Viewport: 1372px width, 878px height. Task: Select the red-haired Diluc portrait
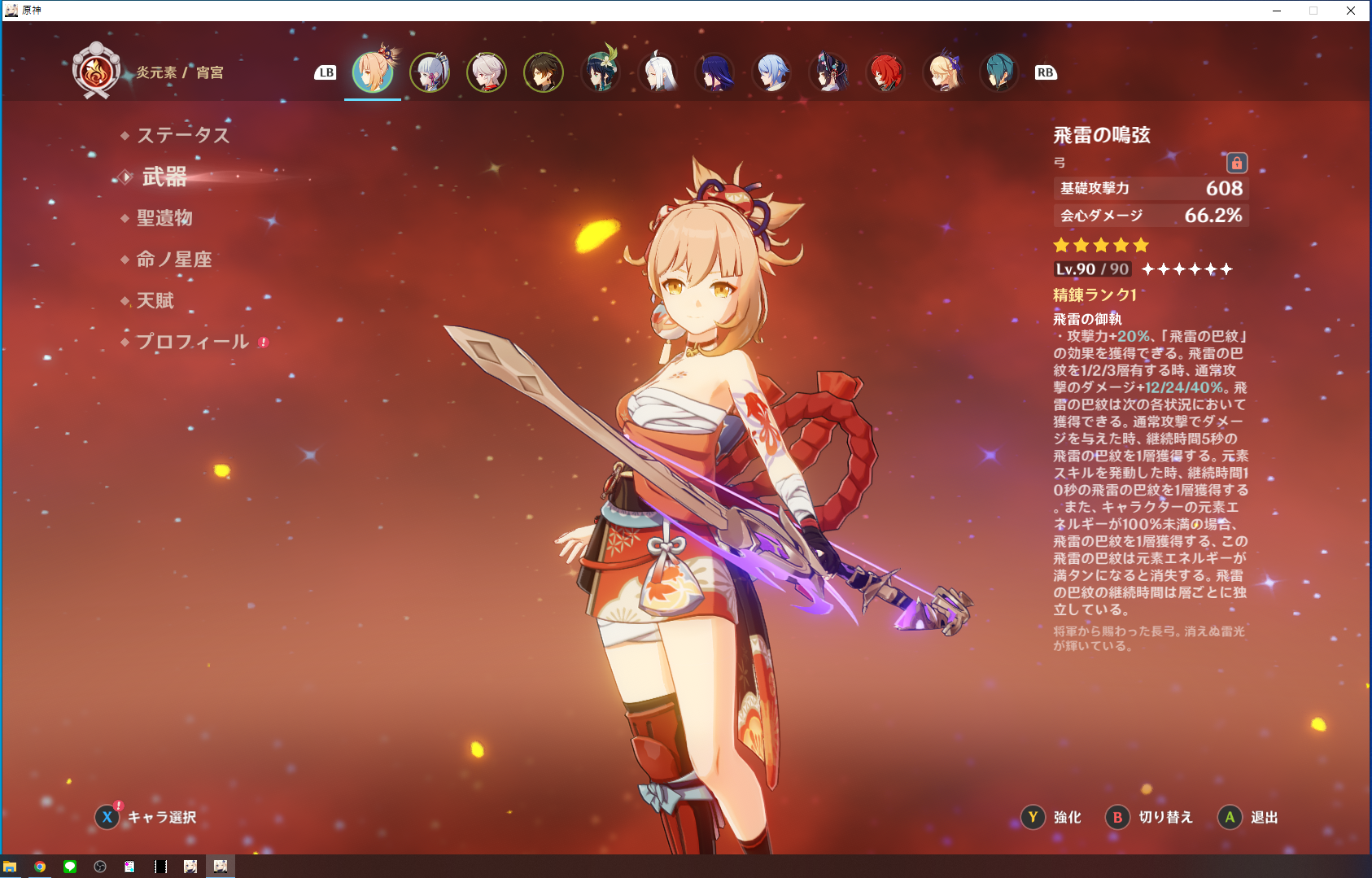point(885,72)
